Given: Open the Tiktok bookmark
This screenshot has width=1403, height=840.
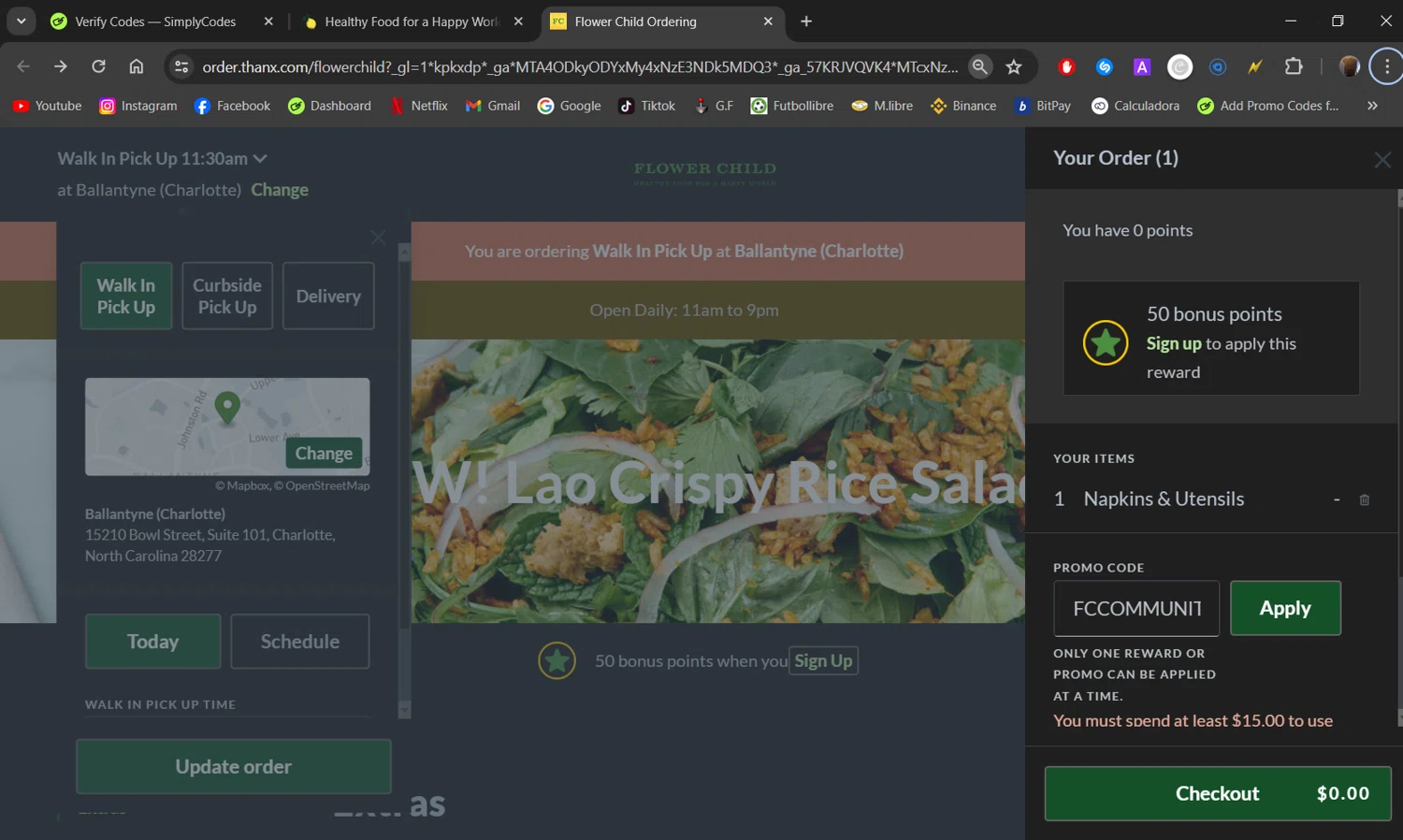Looking at the screenshot, I should (x=646, y=106).
